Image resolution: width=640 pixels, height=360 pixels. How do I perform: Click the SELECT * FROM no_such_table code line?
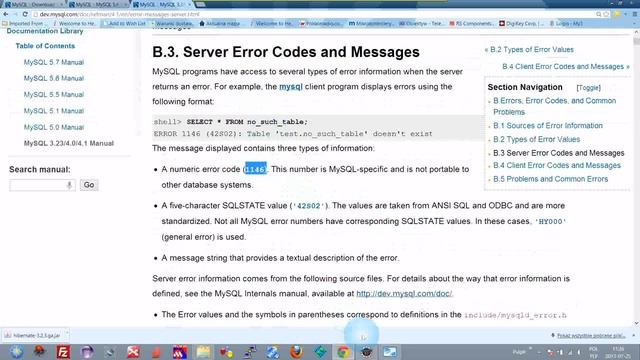(x=247, y=122)
